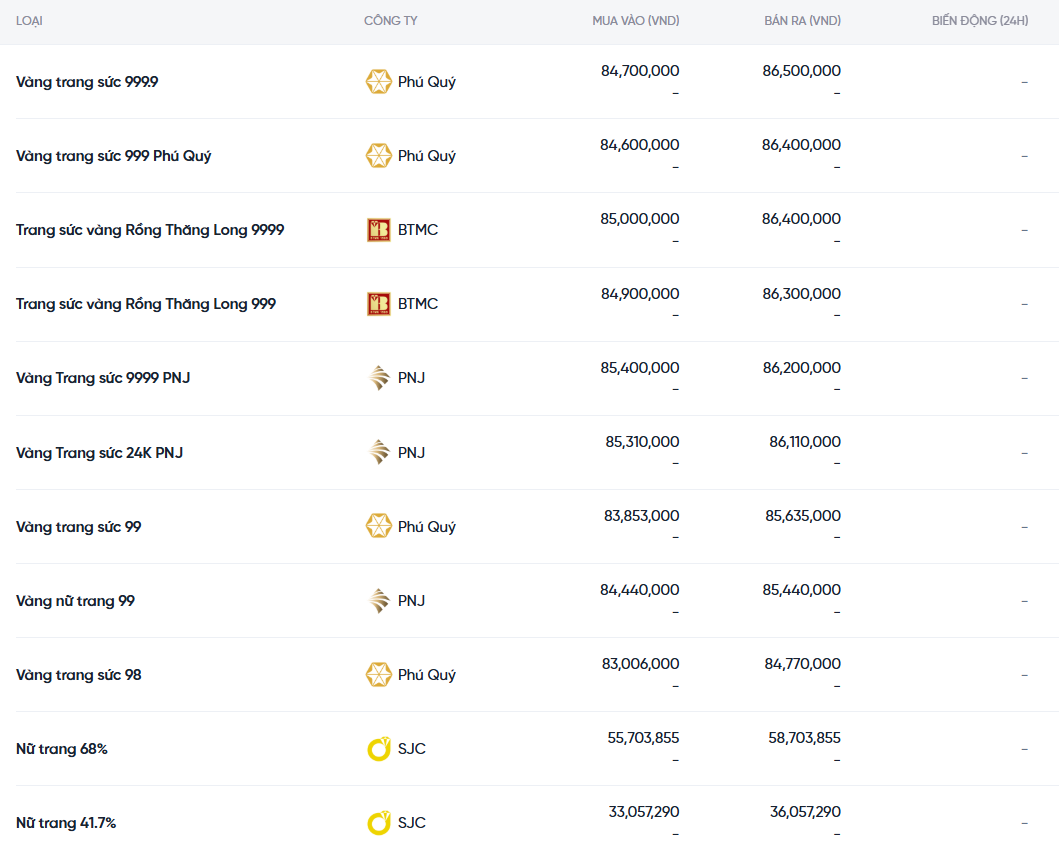Viewport: 1059px width, 855px height.
Task: Select Vàng Trang sức 24K PNJ label
Action: click(99, 452)
